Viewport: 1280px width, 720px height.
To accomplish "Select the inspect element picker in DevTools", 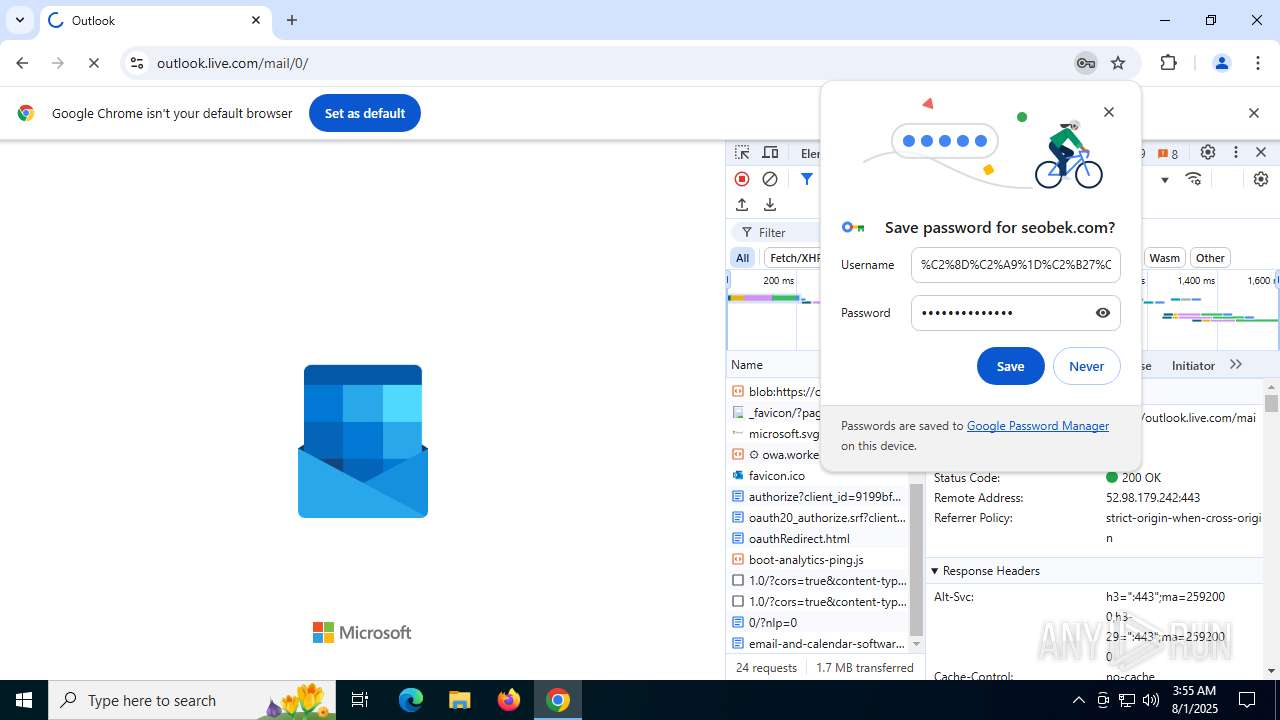I will tap(742, 153).
